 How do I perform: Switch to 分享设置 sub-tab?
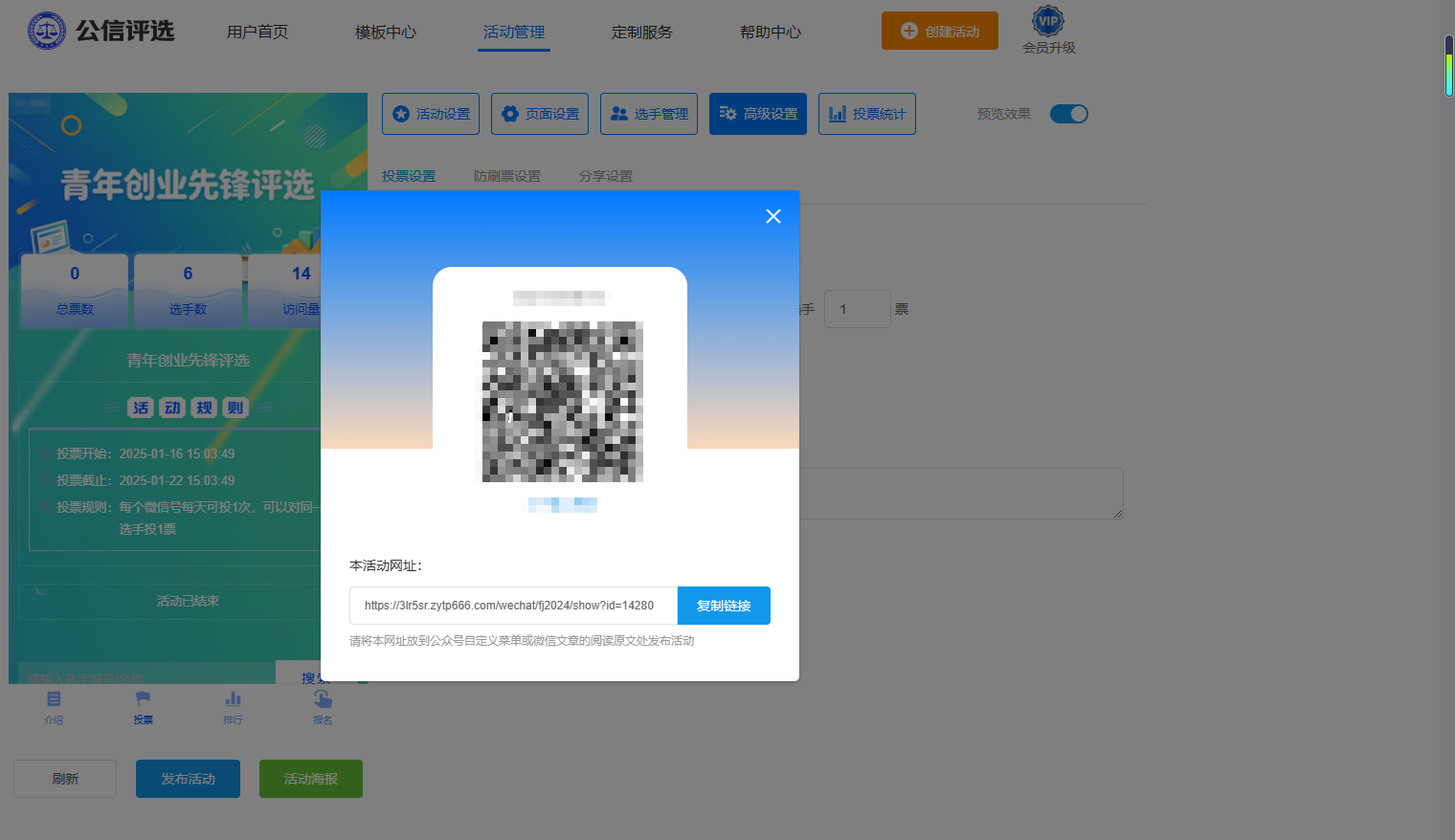click(x=606, y=176)
